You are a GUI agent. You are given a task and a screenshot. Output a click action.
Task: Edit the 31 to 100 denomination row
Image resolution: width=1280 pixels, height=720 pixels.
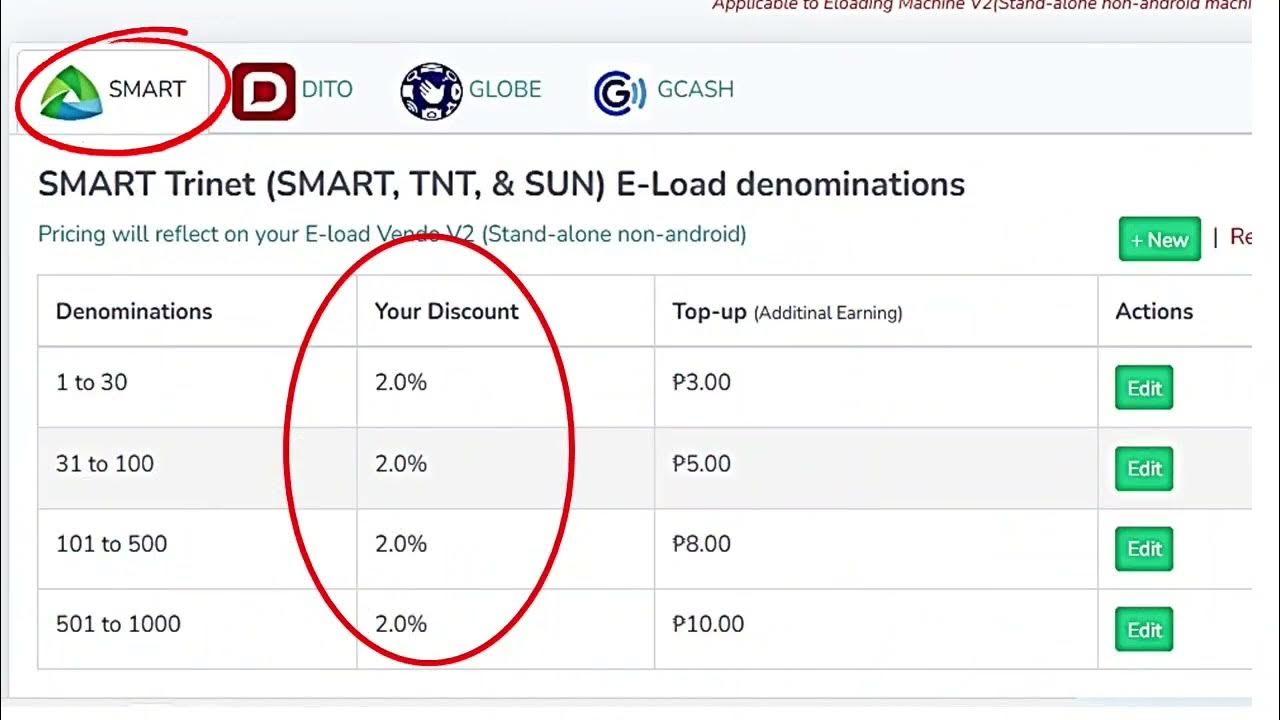pyautogui.click(x=1144, y=468)
